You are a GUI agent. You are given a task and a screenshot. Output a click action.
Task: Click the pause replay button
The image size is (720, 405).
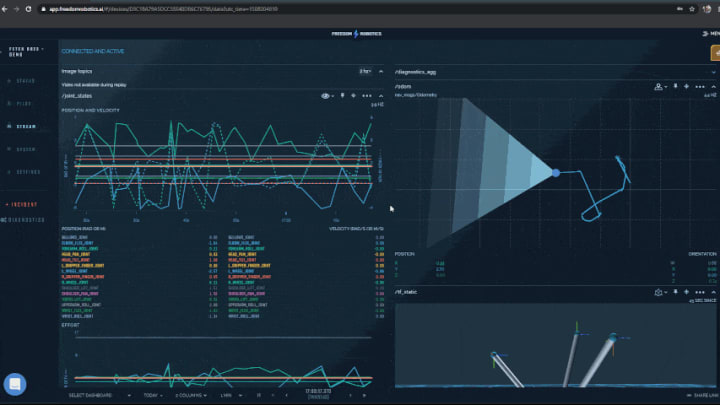click(259, 395)
